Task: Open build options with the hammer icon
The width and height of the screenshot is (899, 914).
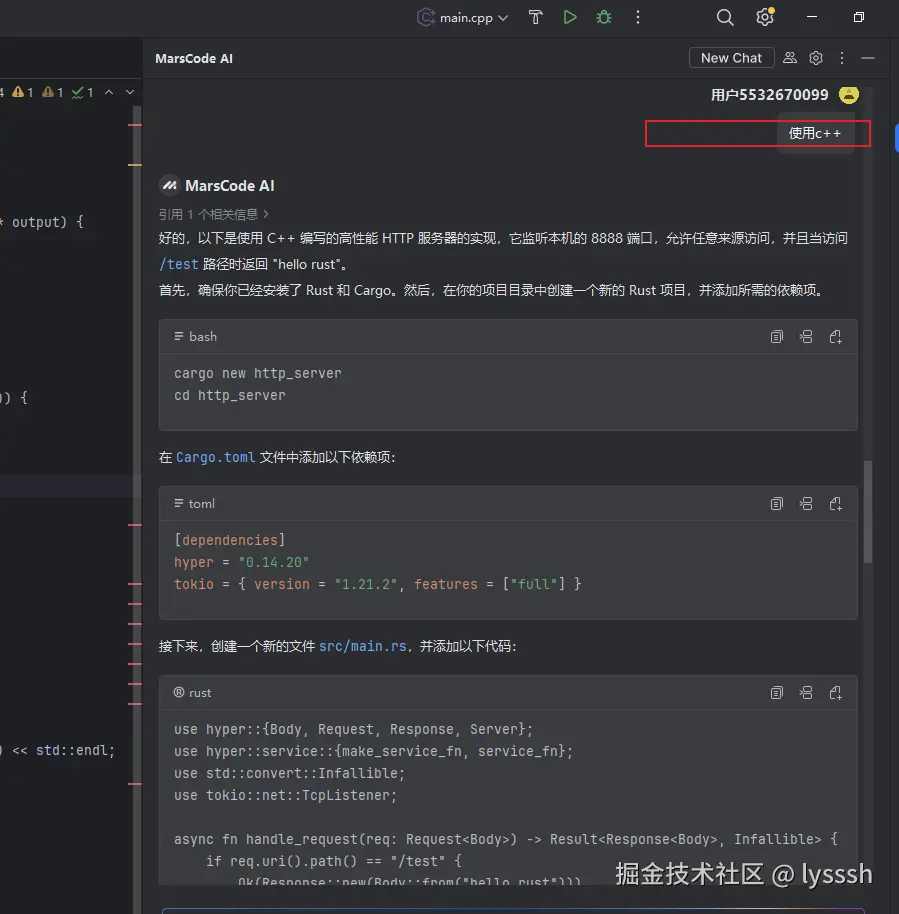Action: coord(536,17)
